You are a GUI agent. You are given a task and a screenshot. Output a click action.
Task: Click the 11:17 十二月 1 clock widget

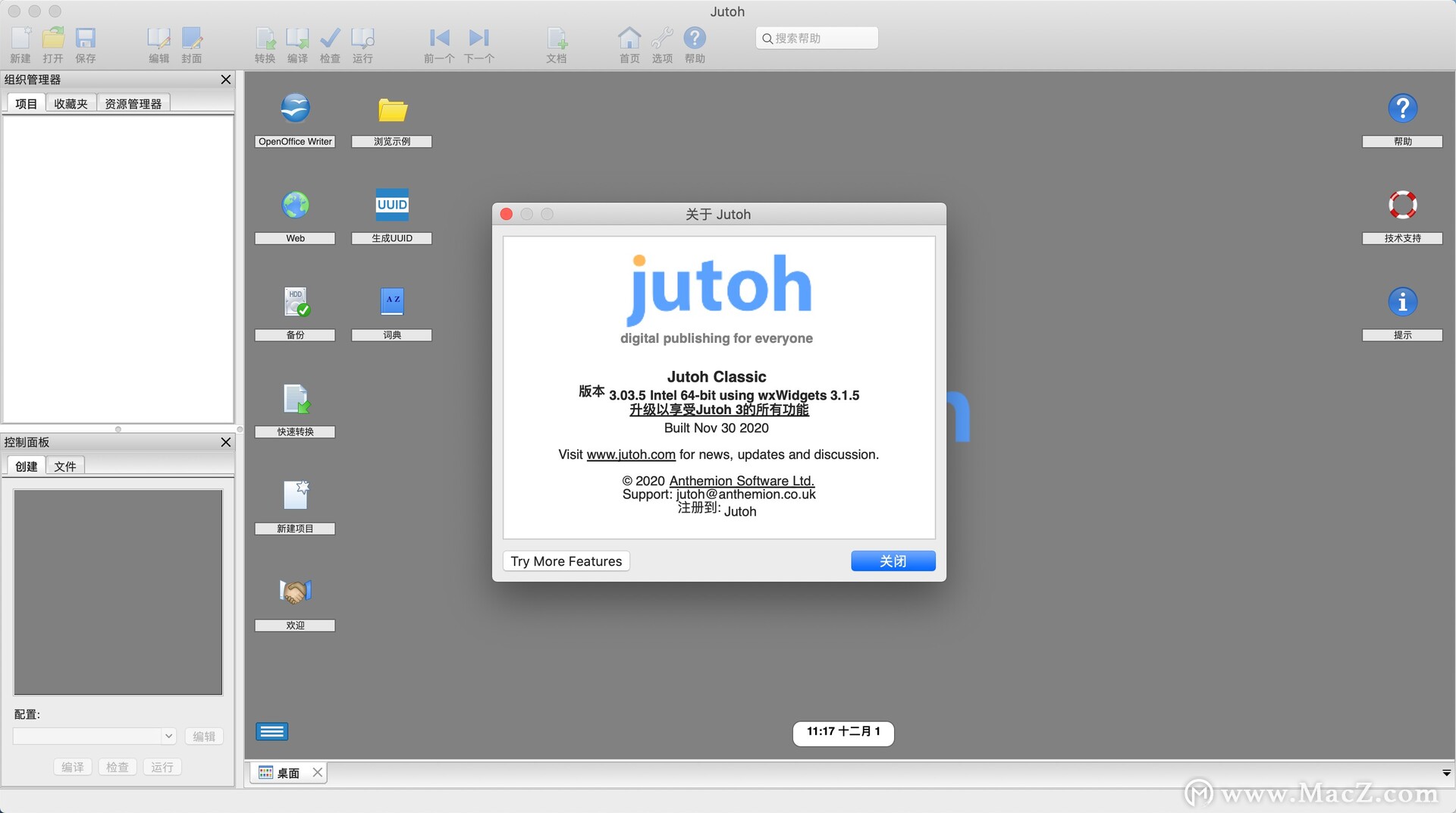point(843,733)
